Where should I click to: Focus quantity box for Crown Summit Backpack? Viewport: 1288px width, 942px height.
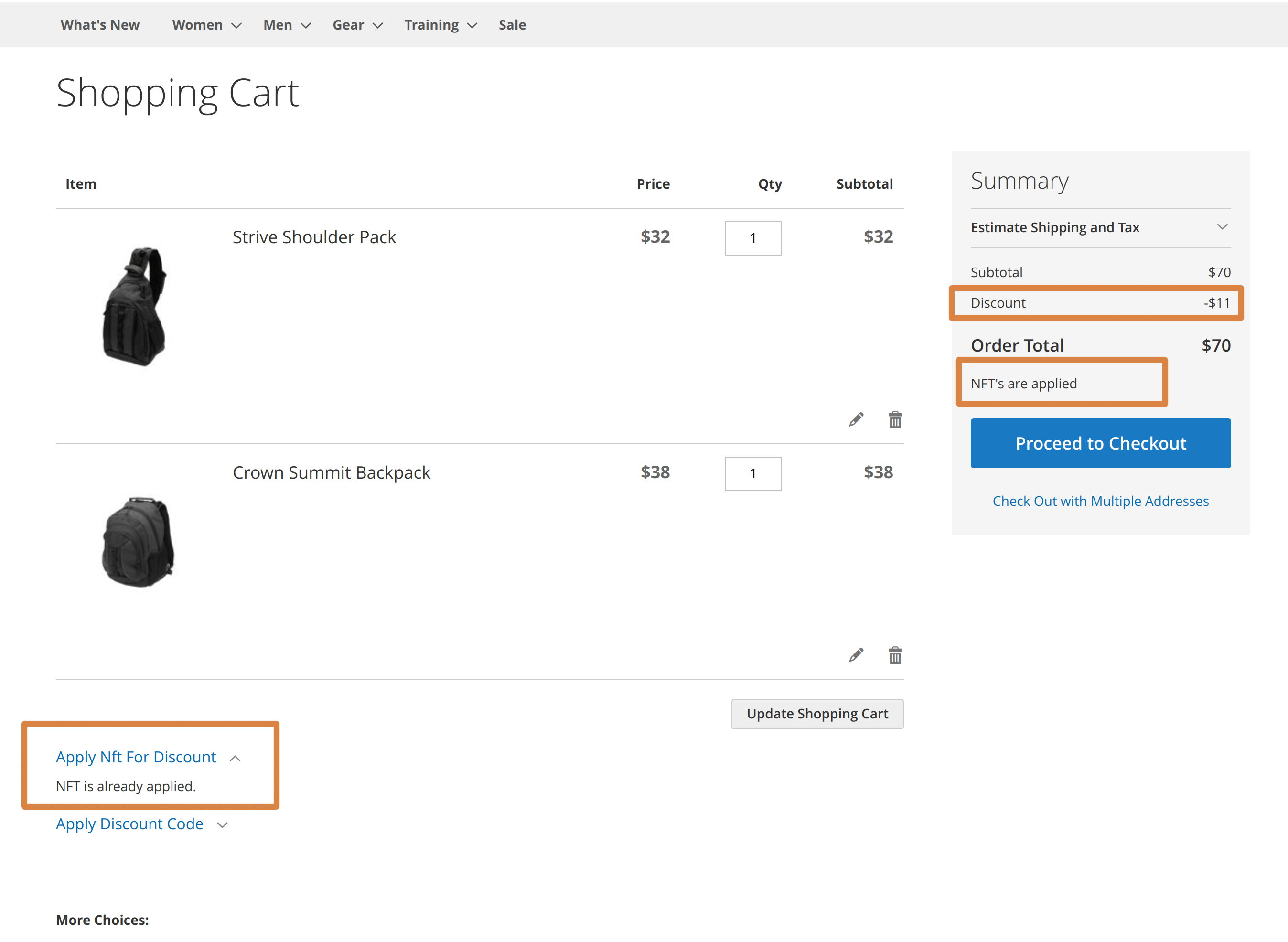pos(752,473)
